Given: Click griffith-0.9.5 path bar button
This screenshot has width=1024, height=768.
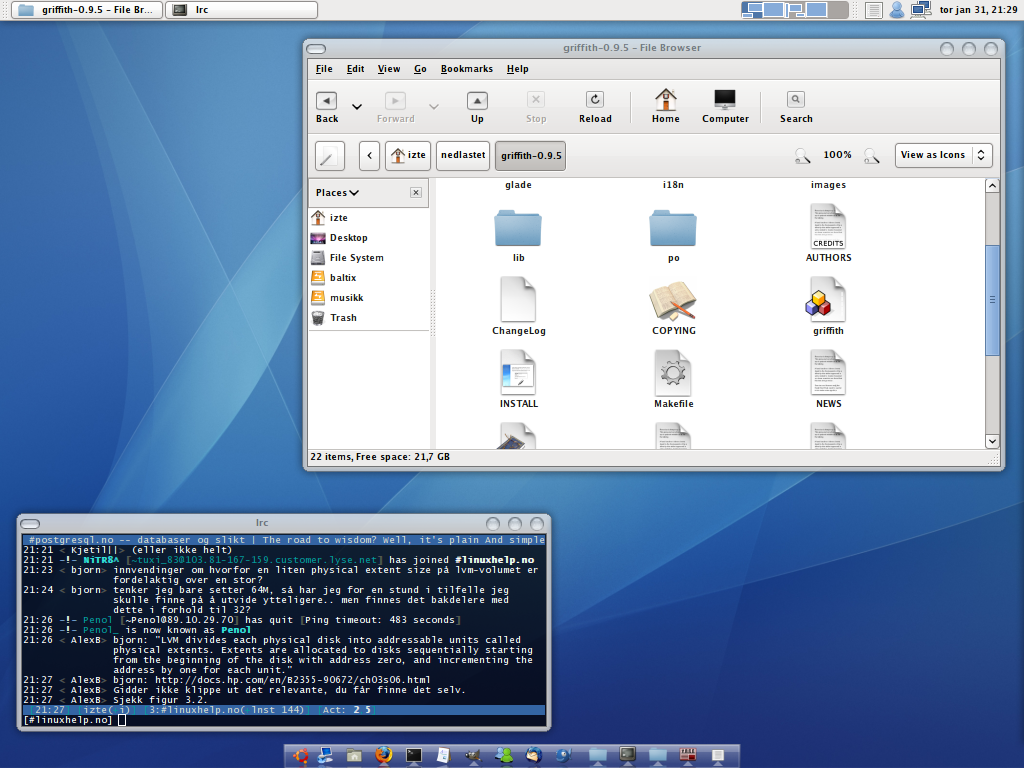Looking at the screenshot, I should point(530,155).
